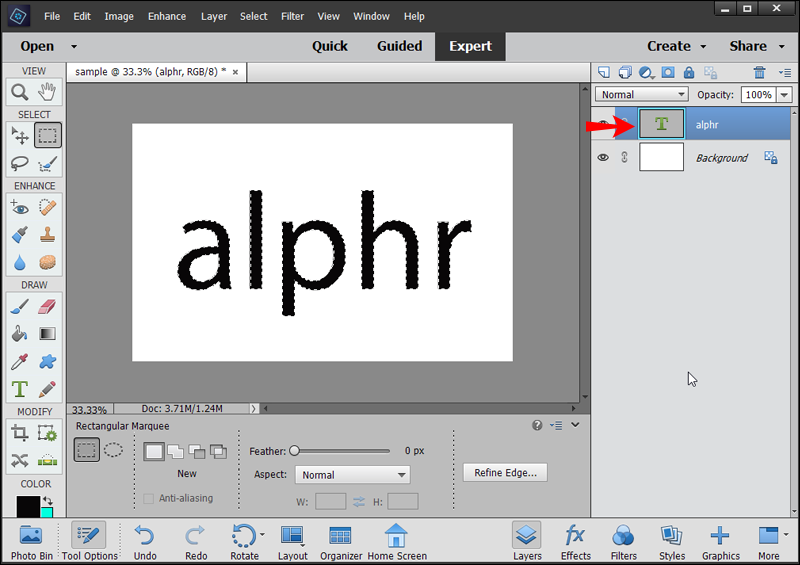Click the Undo button
The height and width of the screenshot is (565, 800).
click(x=145, y=543)
